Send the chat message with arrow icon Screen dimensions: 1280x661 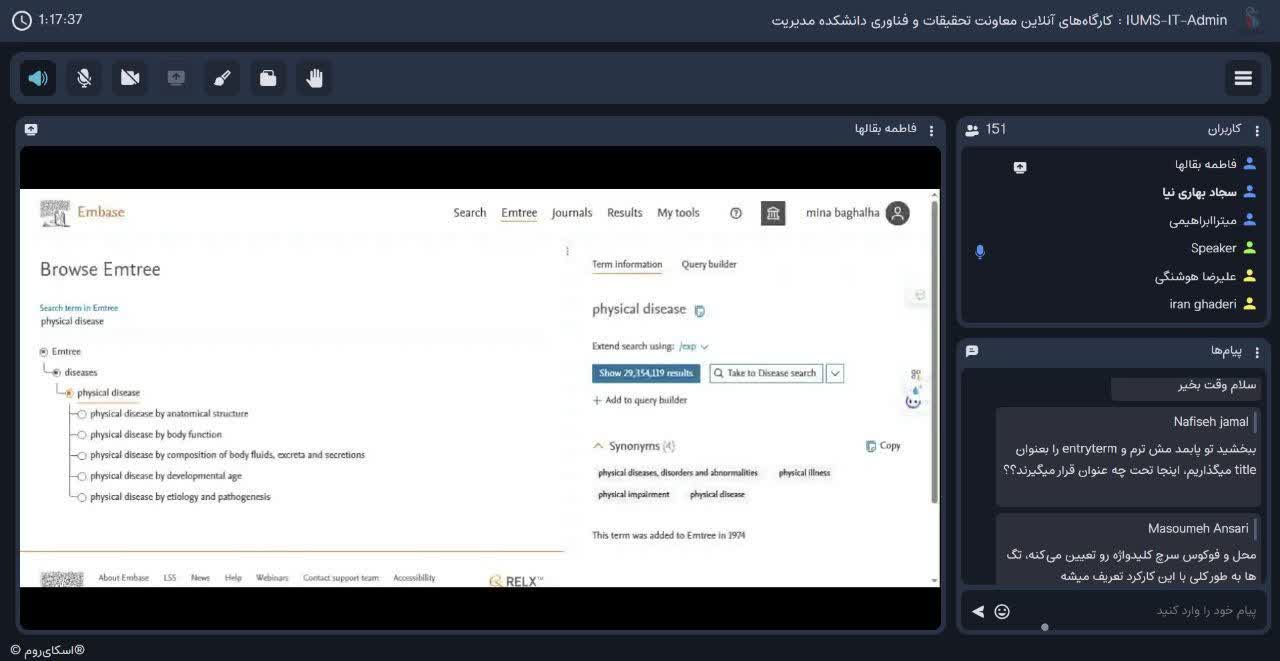coord(978,611)
